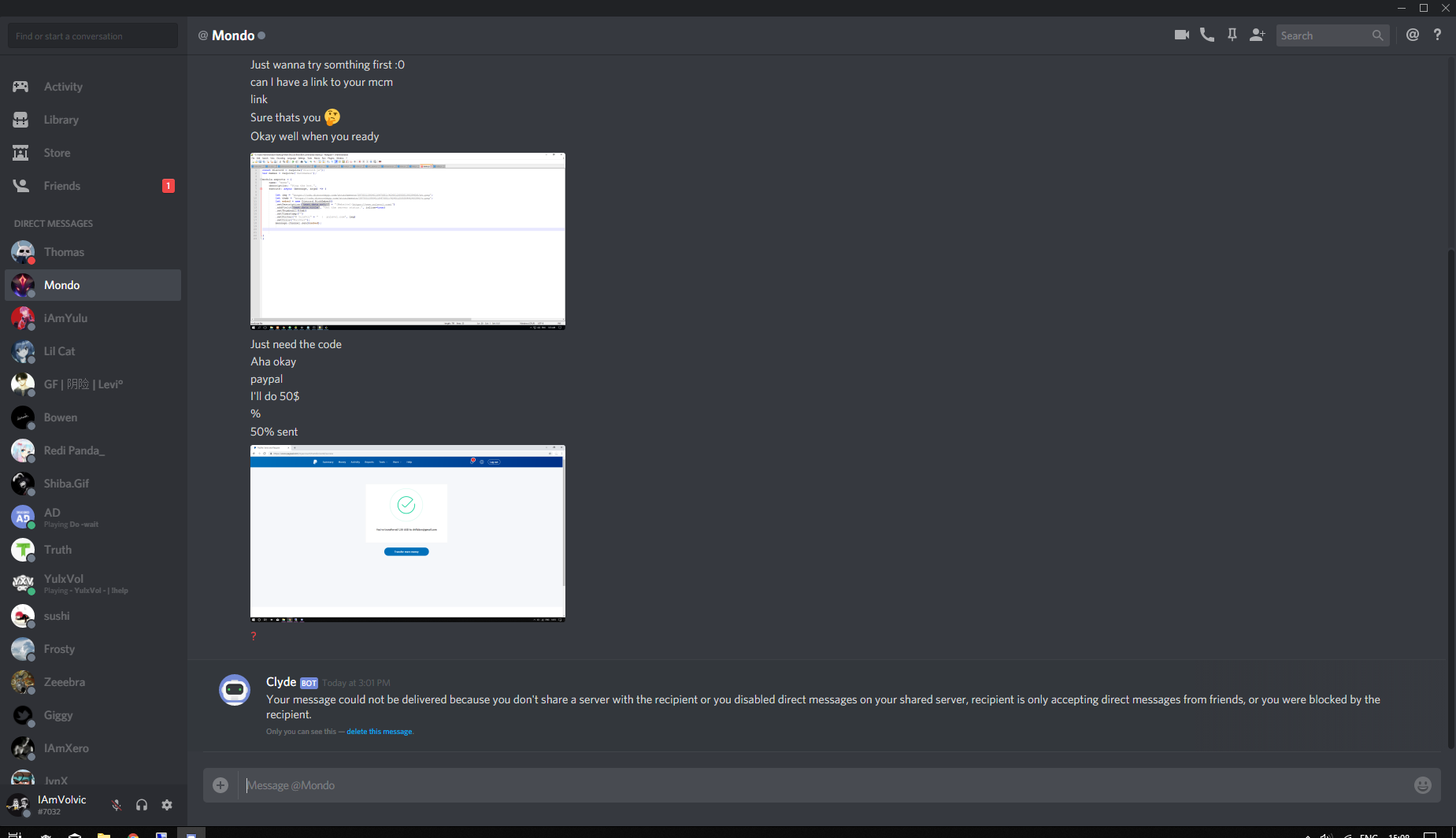The width and height of the screenshot is (1456, 838).
Task: Open pinned messages
Action: pos(1232,35)
